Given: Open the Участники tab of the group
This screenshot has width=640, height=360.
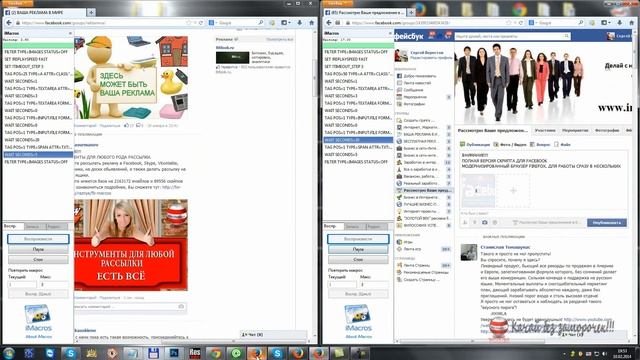Looking at the screenshot, I should (x=545, y=130).
